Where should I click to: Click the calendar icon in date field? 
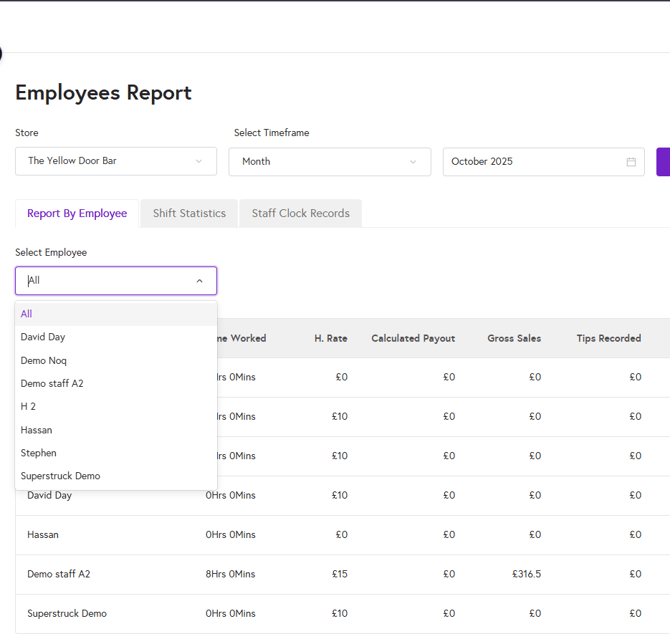[x=631, y=162]
